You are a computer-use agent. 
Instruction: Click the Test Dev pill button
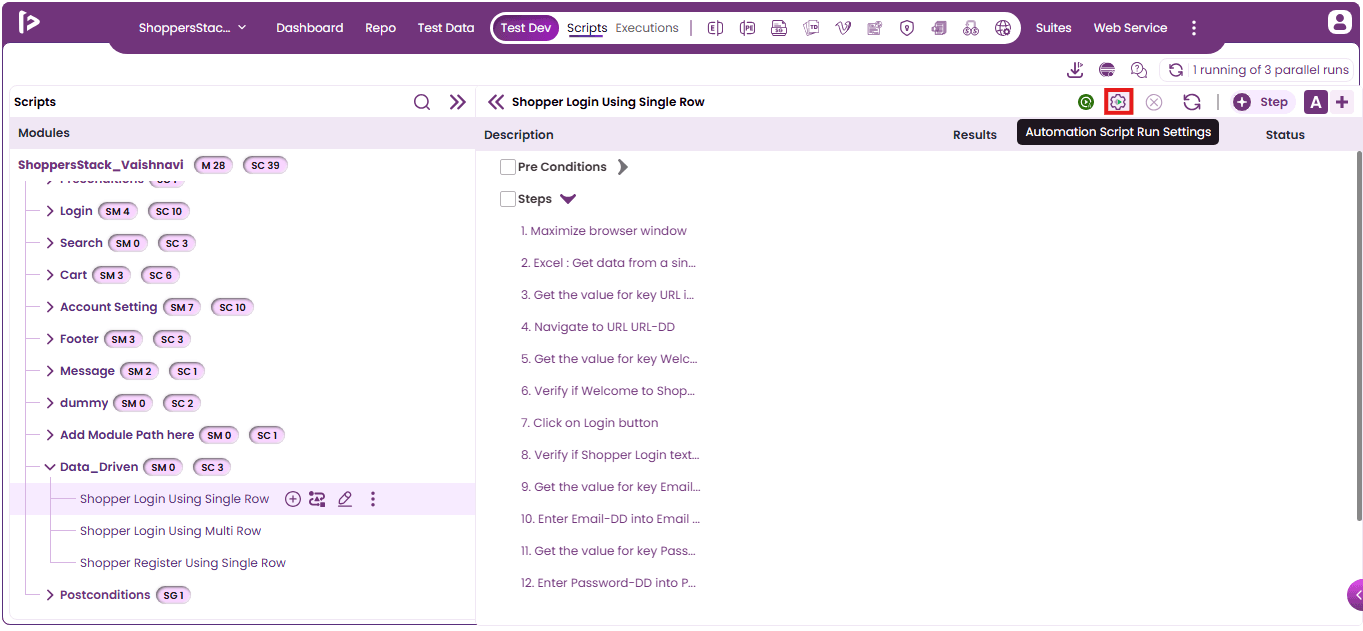[x=526, y=28]
